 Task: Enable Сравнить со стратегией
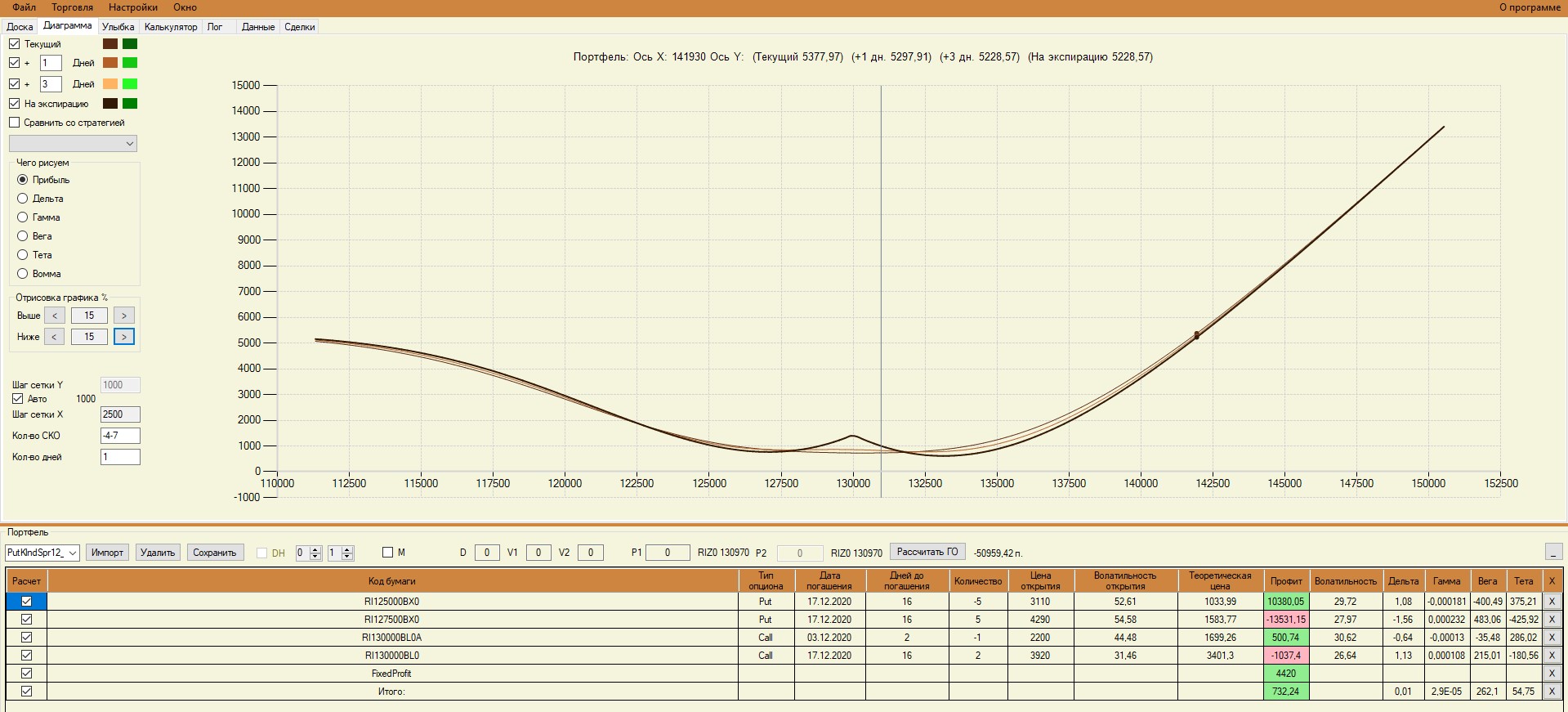pos(15,123)
